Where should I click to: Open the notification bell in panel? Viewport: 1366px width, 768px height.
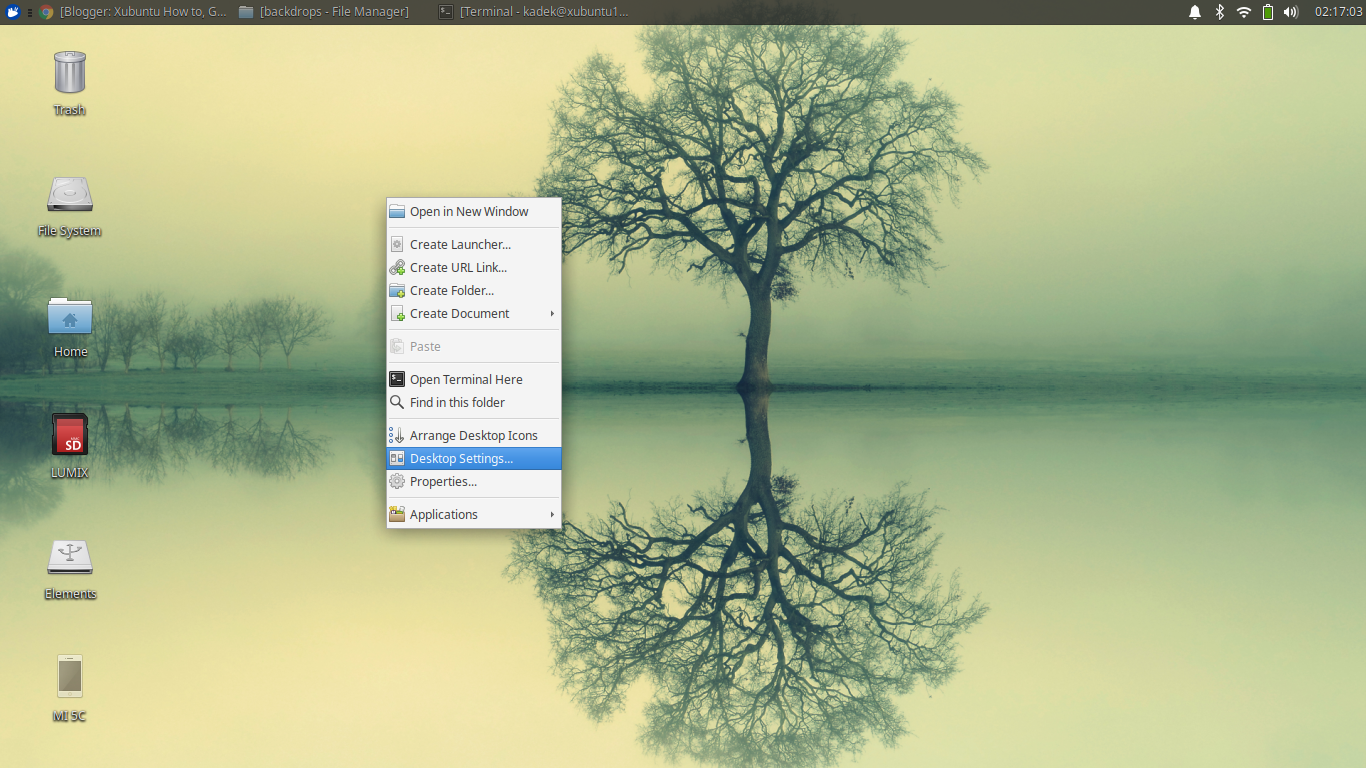[x=1194, y=12]
